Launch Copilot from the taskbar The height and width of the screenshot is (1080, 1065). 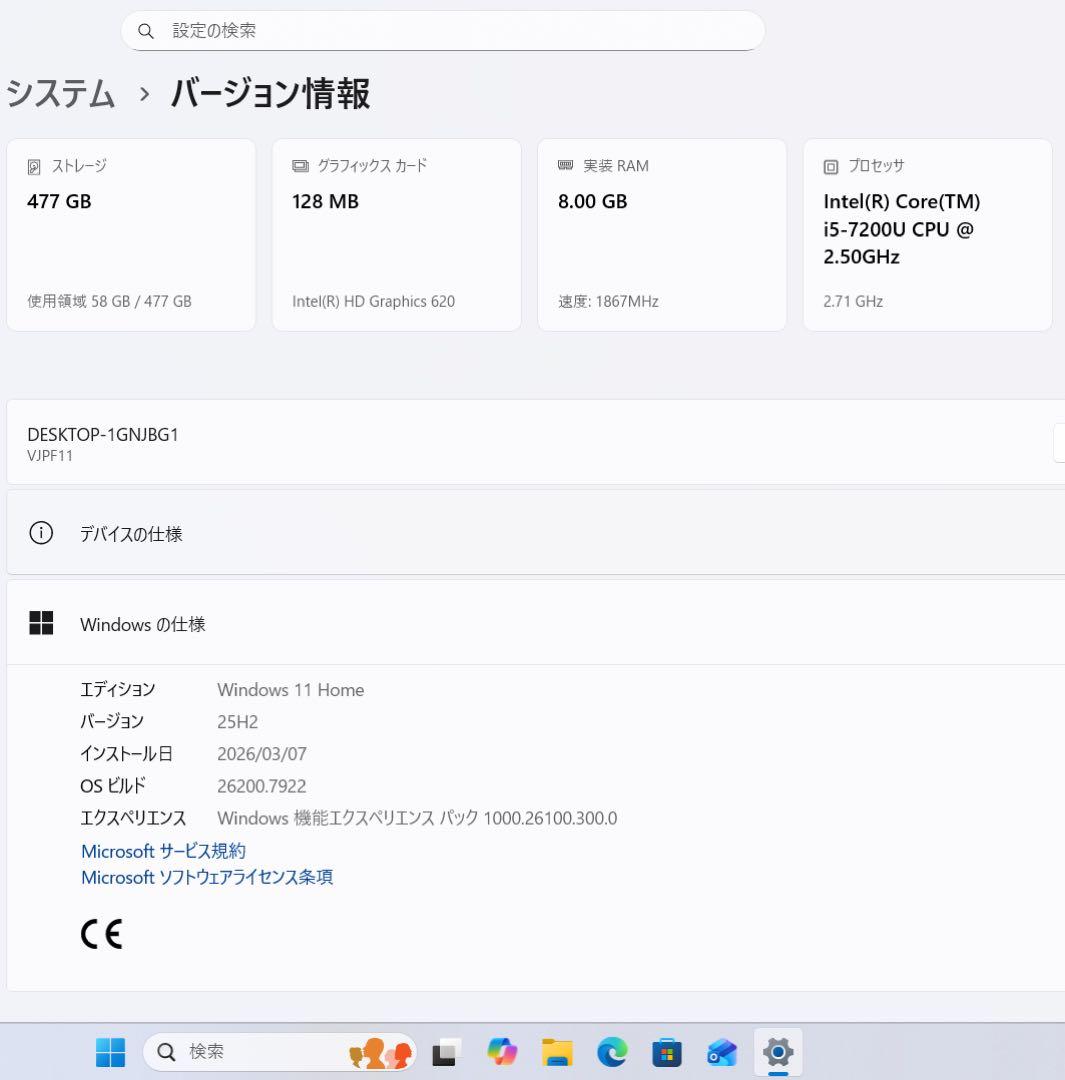(502, 1052)
